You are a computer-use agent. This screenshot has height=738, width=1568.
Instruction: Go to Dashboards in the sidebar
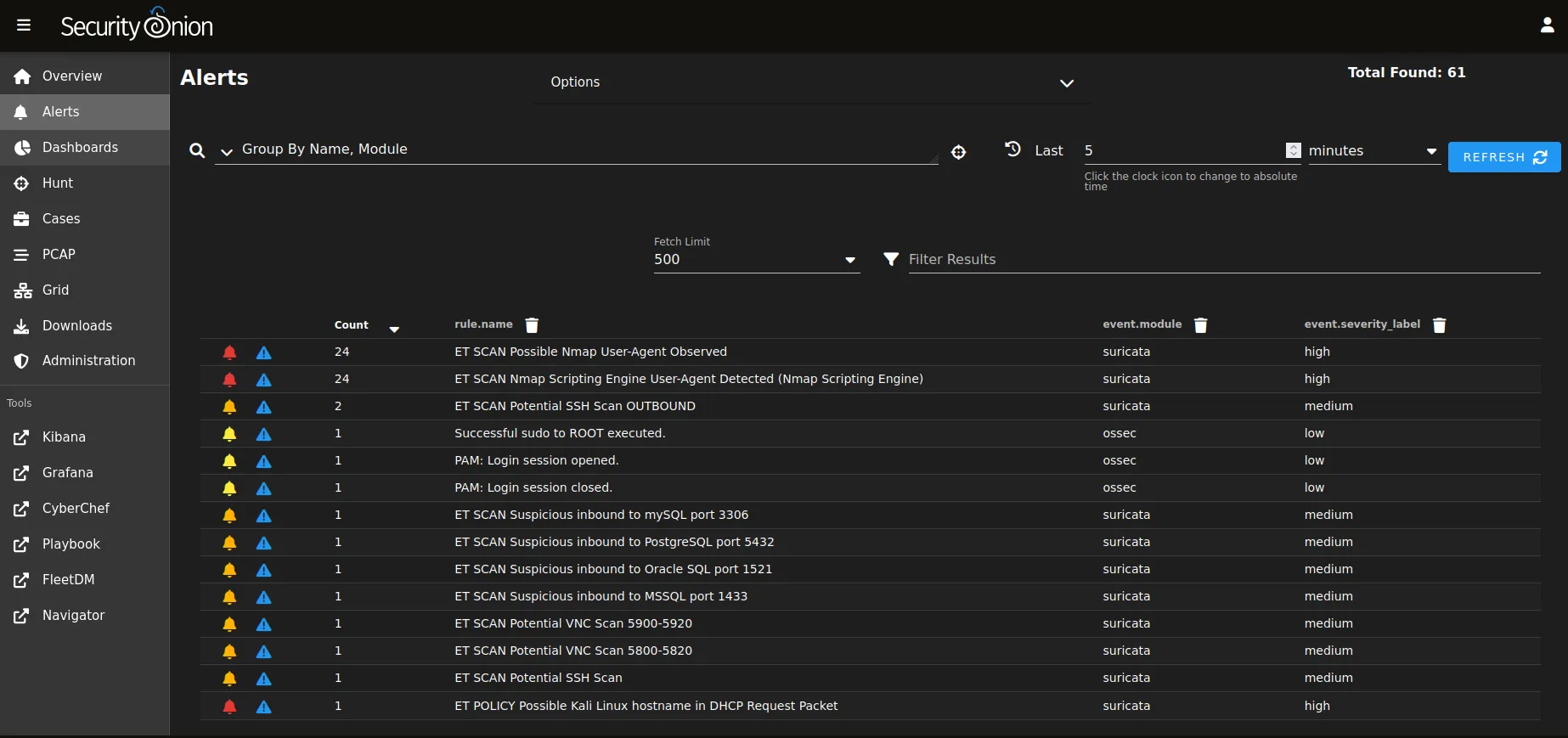[x=80, y=147]
